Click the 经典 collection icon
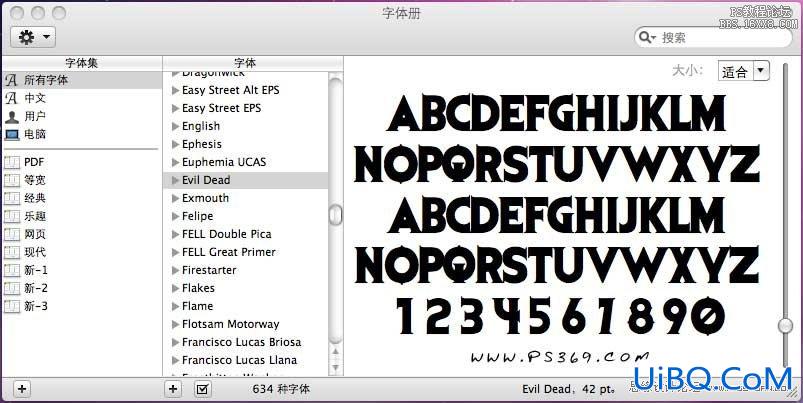Viewport: 803px width, 403px height. pos(11,198)
